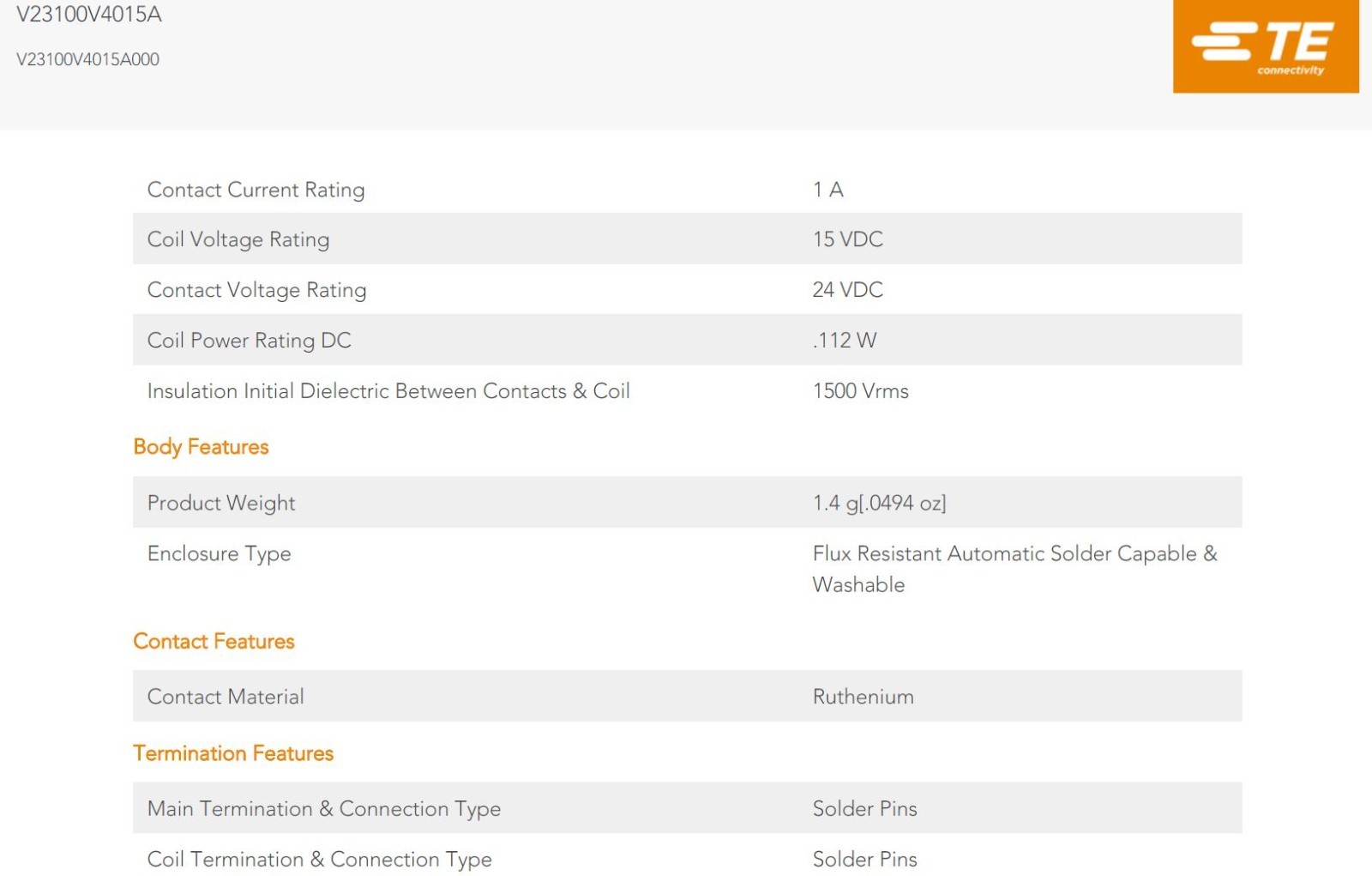The width and height of the screenshot is (1372, 876).
Task: Click the 24 VDC contact voltage value
Action: click(x=848, y=289)
